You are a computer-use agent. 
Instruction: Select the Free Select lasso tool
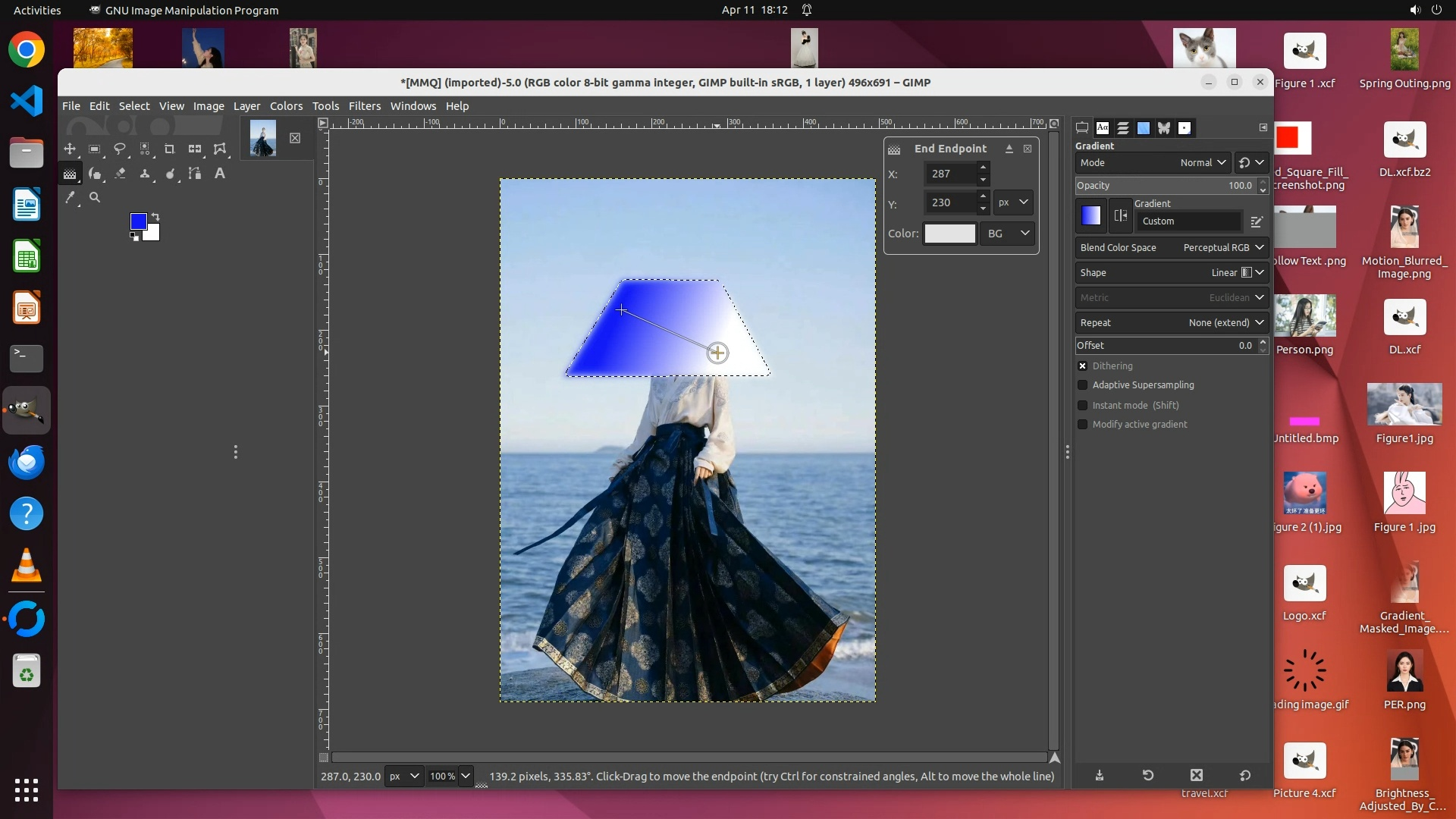click(120, 149)
